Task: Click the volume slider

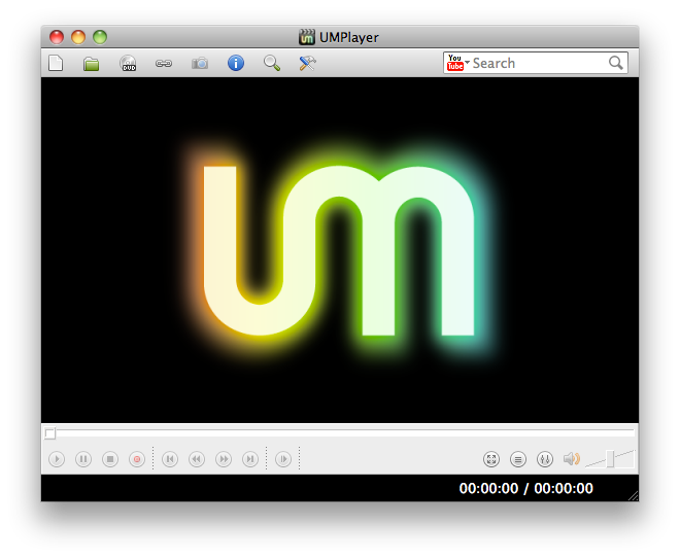Action: pos(610,459)
